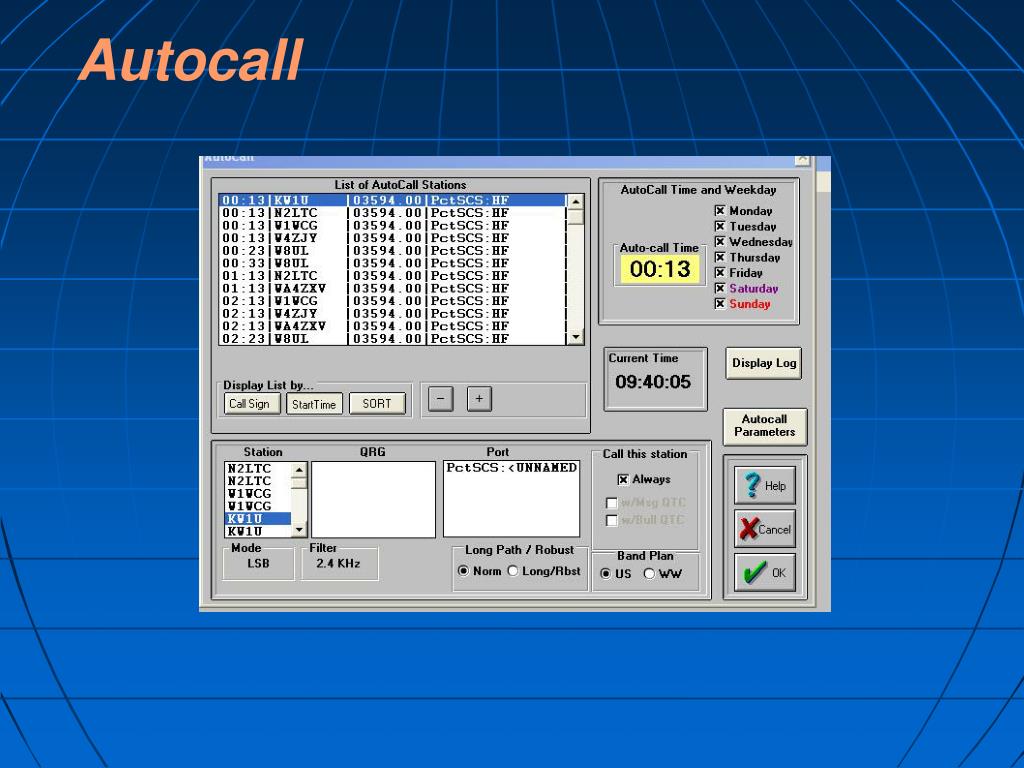Open the Display Log window
The image size is (1024, 768).
764,363
